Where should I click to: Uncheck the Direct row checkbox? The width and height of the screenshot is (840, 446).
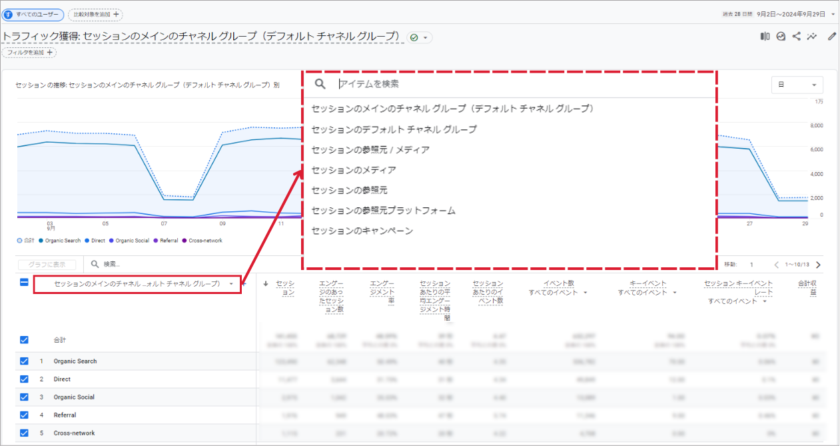coord(24,380)
